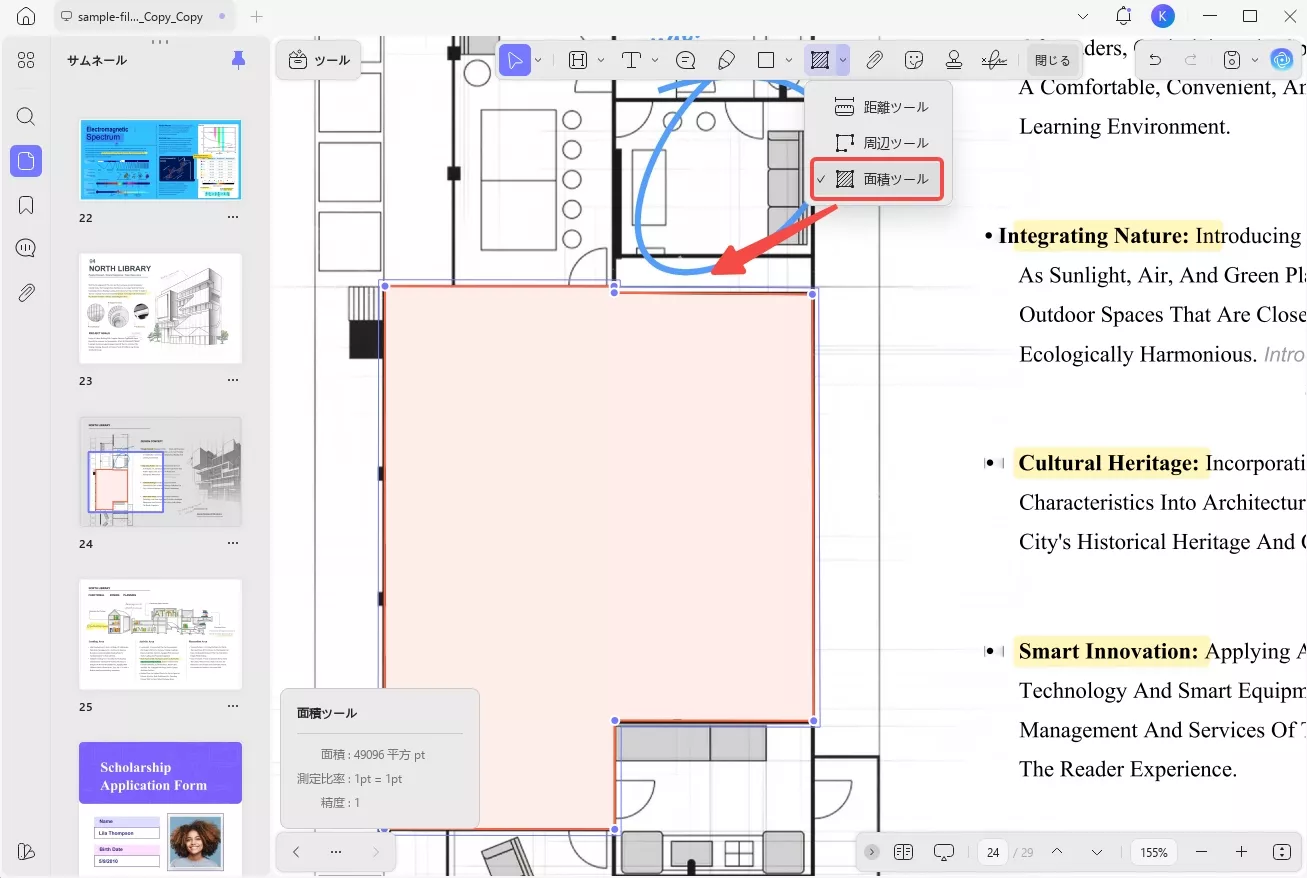1307x878 pixels.
Task: Select the signature tool
Action: [x=993, y=60]
